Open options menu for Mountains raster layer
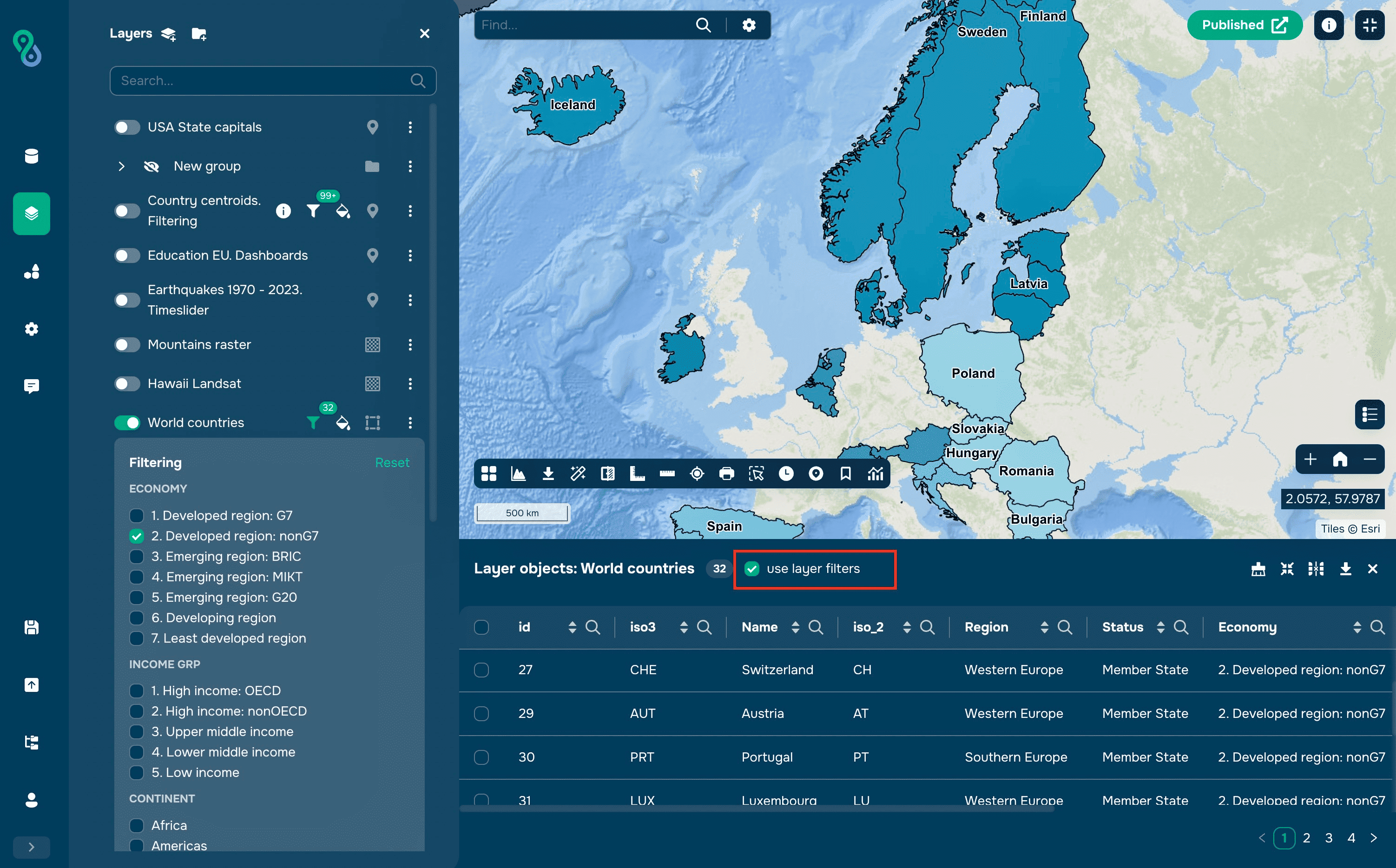 (410, 345)
